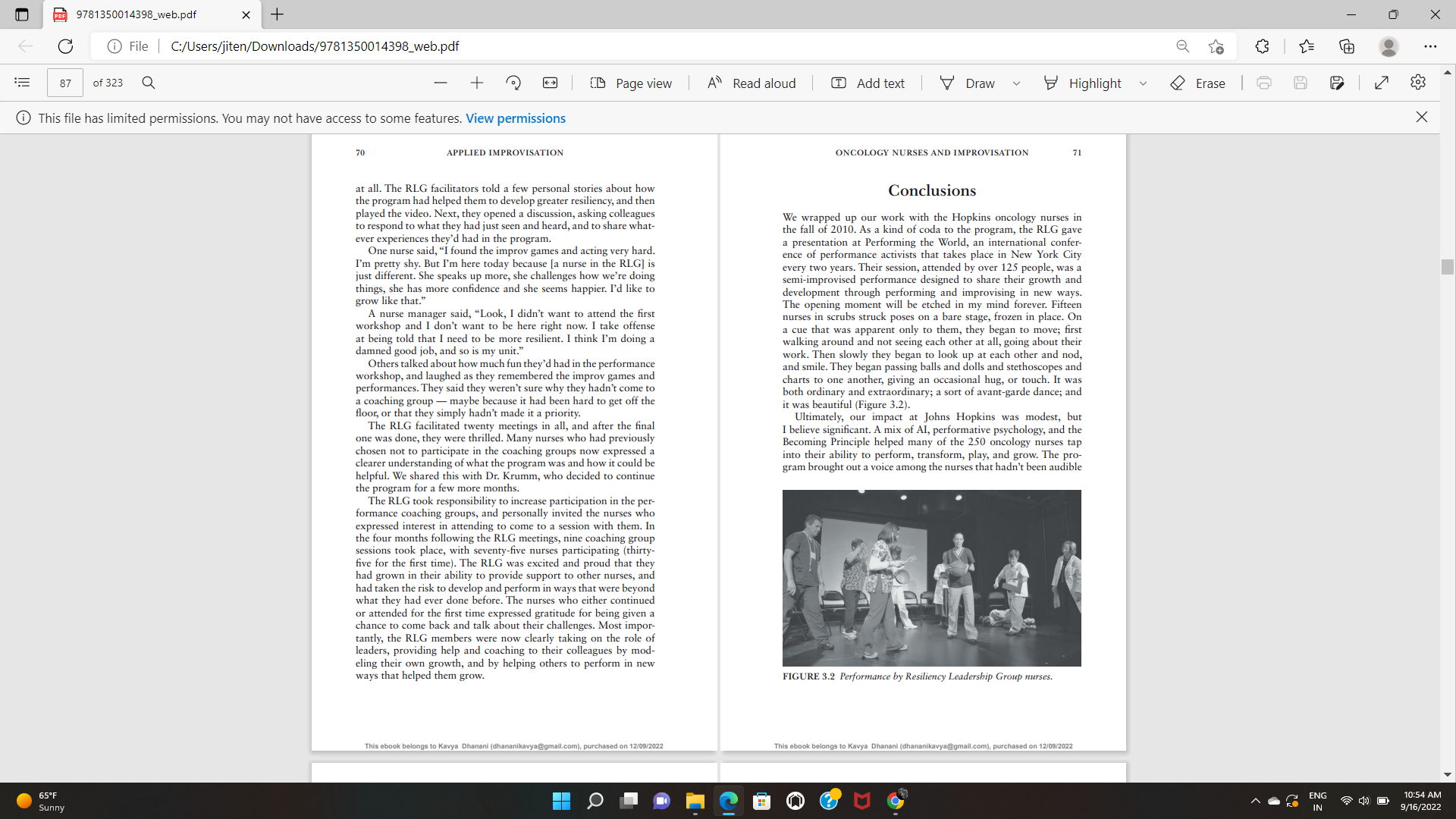The image size is (1456, 819).
Task: Add this page to favorites
Action: (x=1216, y=46)
